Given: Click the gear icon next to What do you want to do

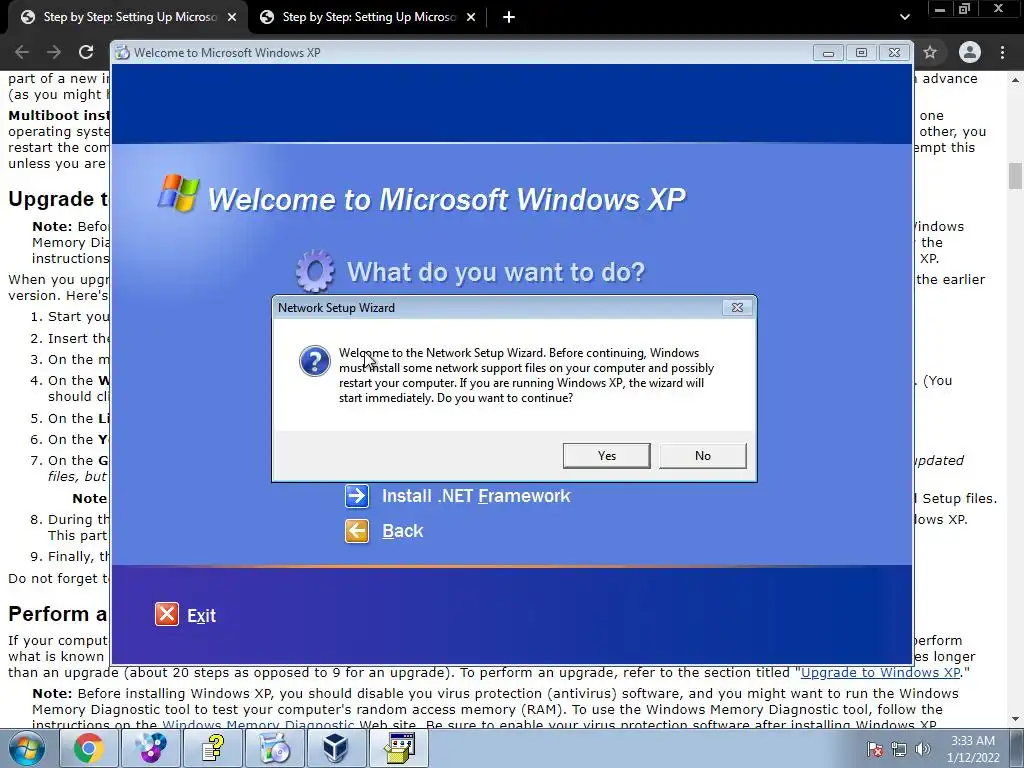Looking at the screenshot, I should pos(315,270).
